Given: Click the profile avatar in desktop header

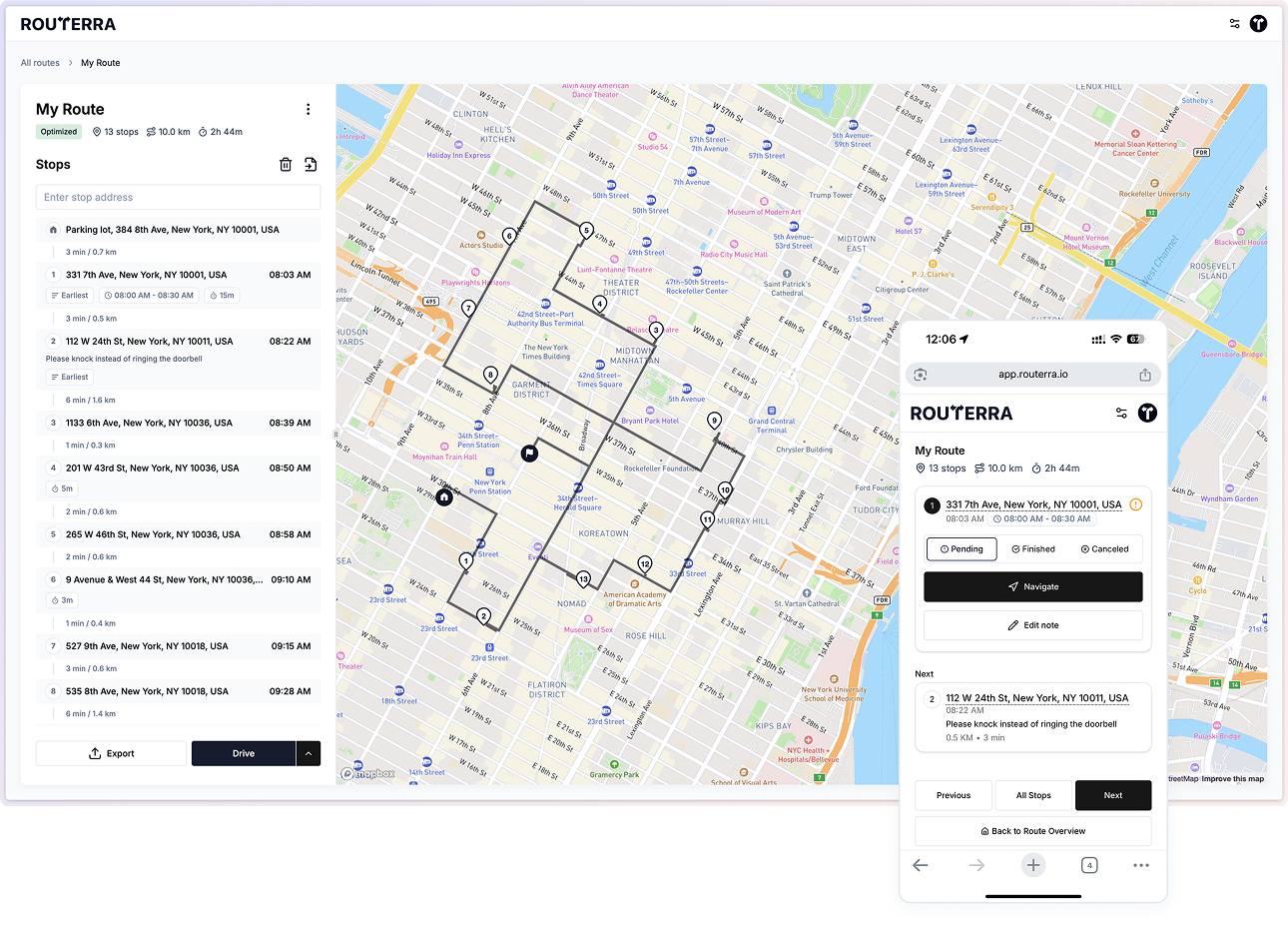Looking at the screenshot, I should [1258, 24].
